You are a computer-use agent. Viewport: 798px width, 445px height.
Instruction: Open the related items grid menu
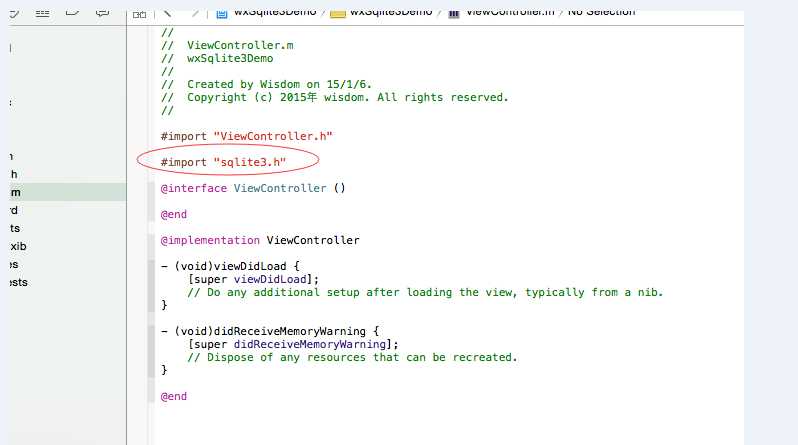(139, 14)
